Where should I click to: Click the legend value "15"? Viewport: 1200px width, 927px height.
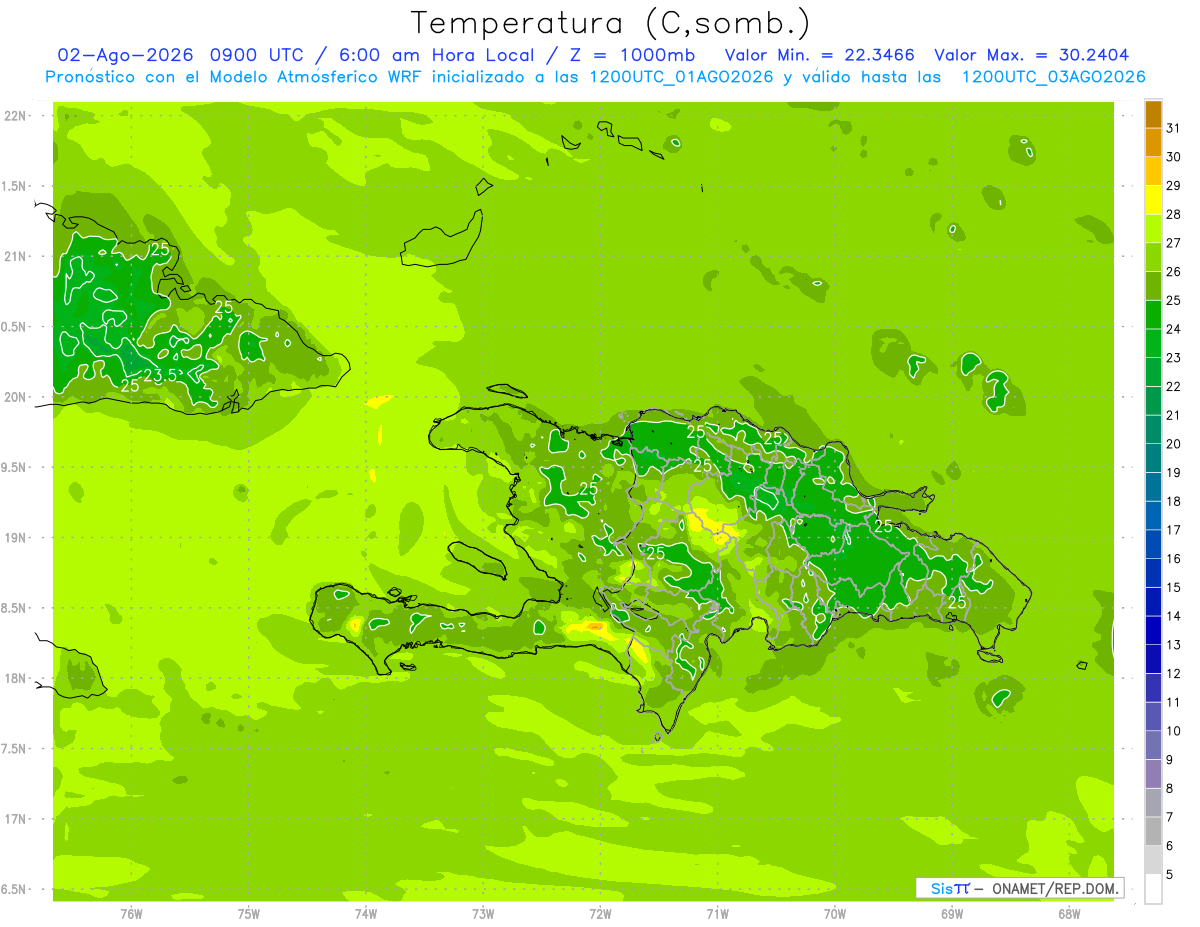(1173, 587)
